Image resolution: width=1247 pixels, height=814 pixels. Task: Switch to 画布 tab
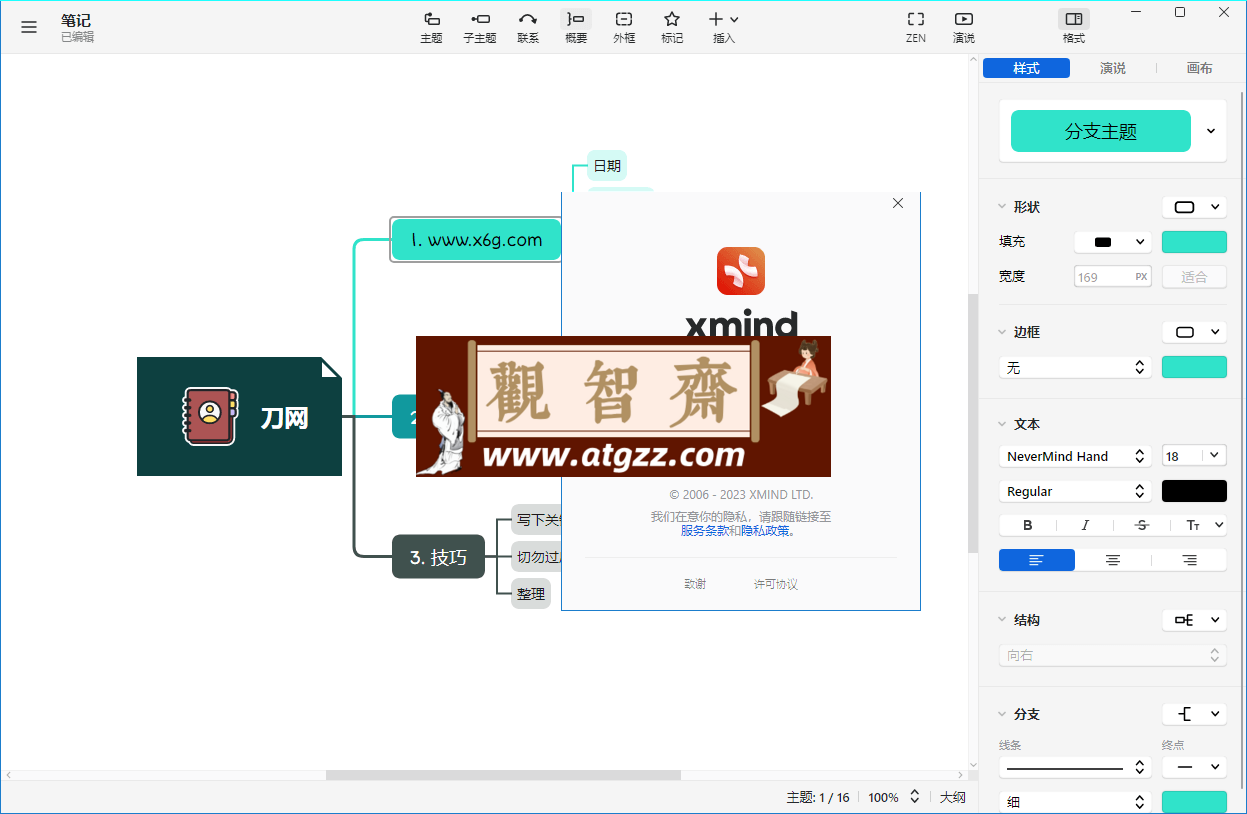pos(1199,68)
